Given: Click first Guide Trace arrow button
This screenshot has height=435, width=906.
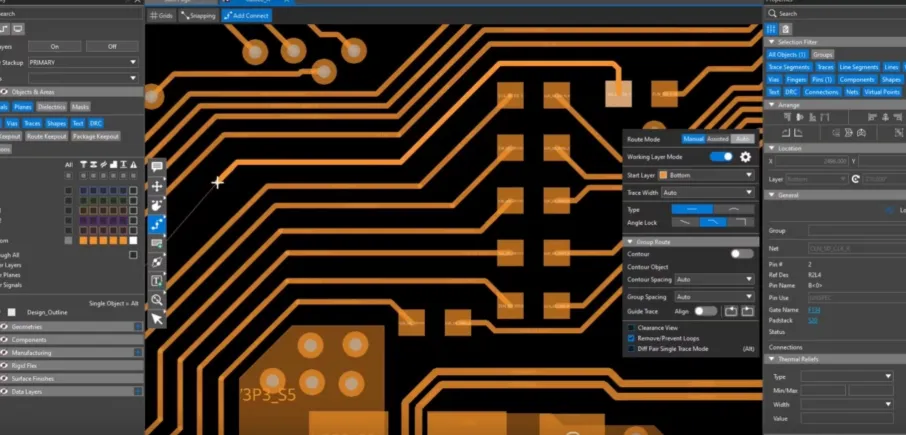Looking at the screenshot, I should (731, 311).
